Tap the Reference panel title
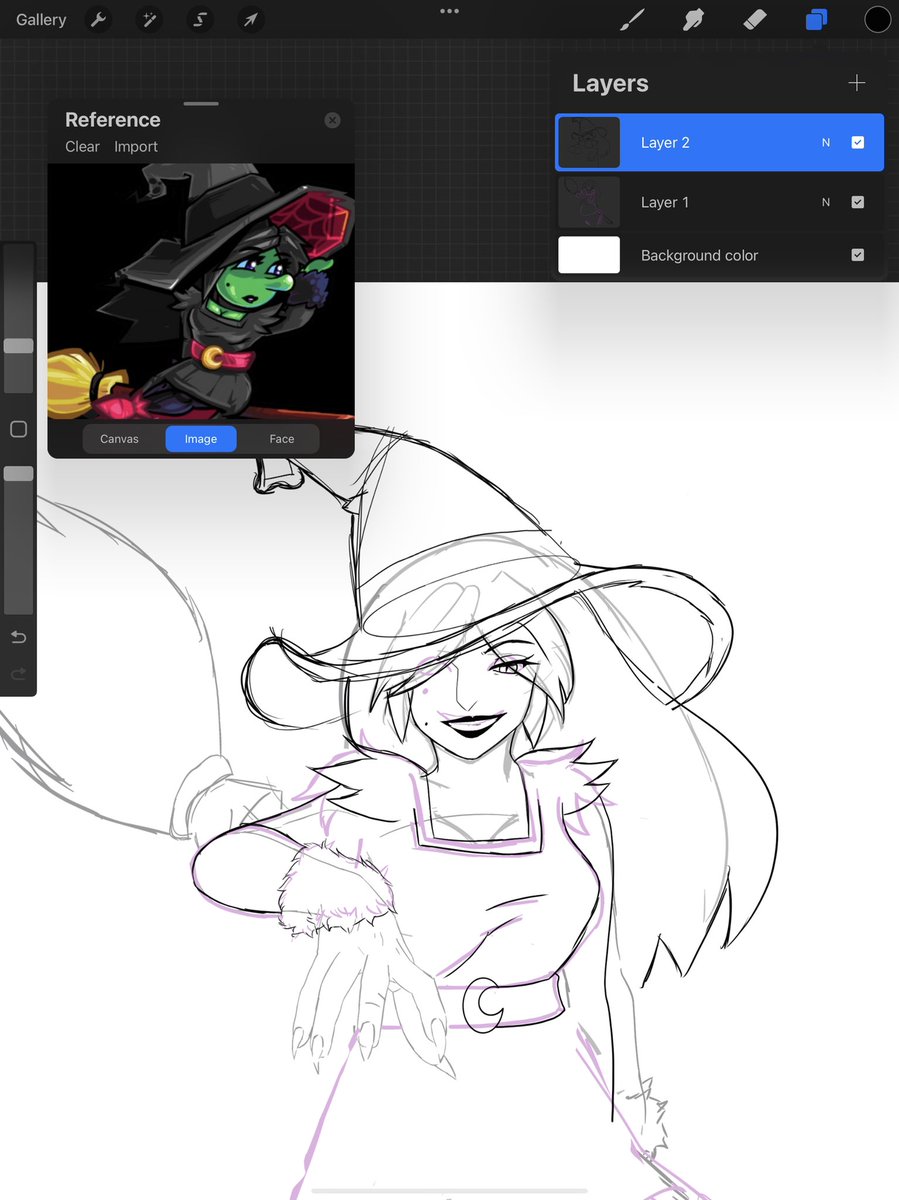This screenshot has width=899, height=1200. tap(113, 120)
